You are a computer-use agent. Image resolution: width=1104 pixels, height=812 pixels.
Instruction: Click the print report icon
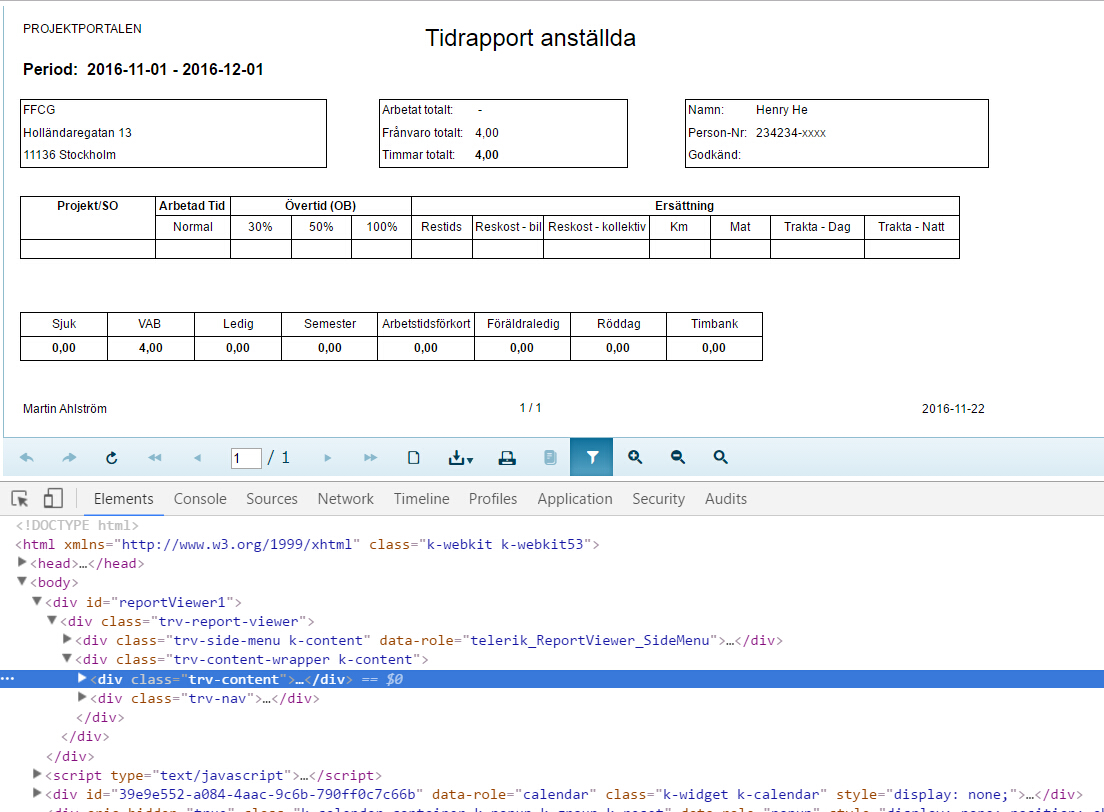(507, 458)
